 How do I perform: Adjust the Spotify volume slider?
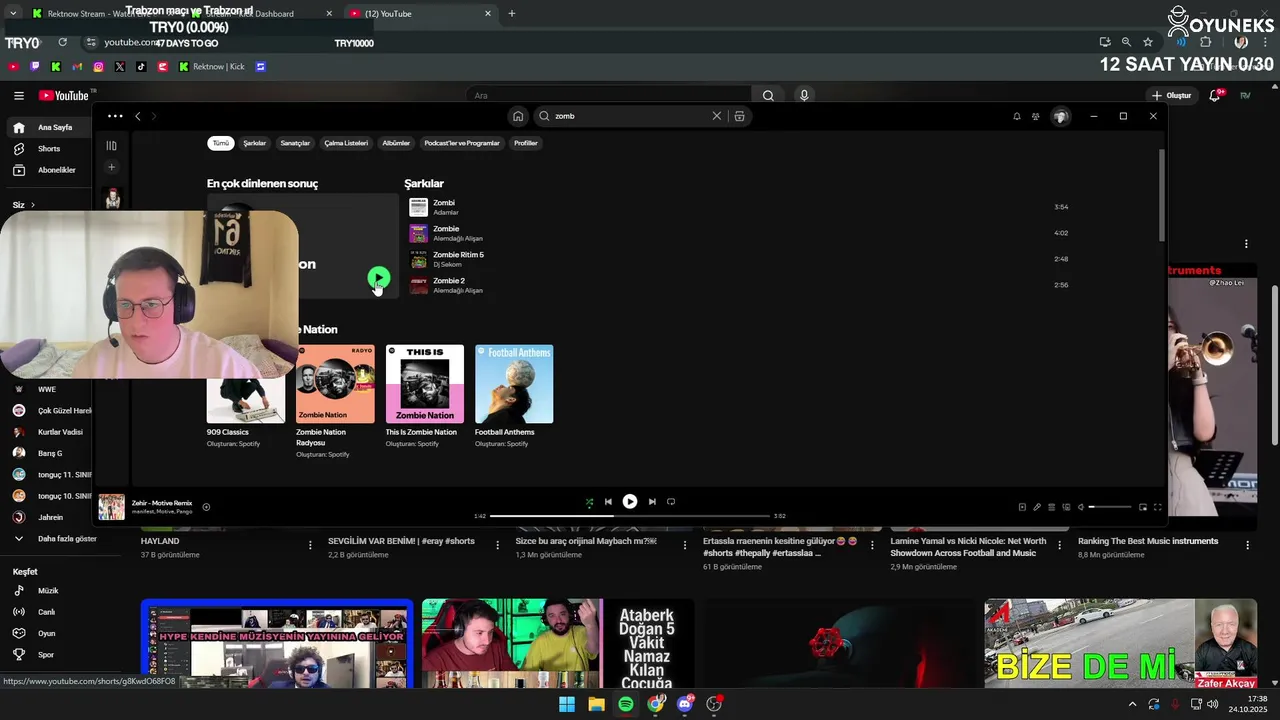click(1110, 507)
